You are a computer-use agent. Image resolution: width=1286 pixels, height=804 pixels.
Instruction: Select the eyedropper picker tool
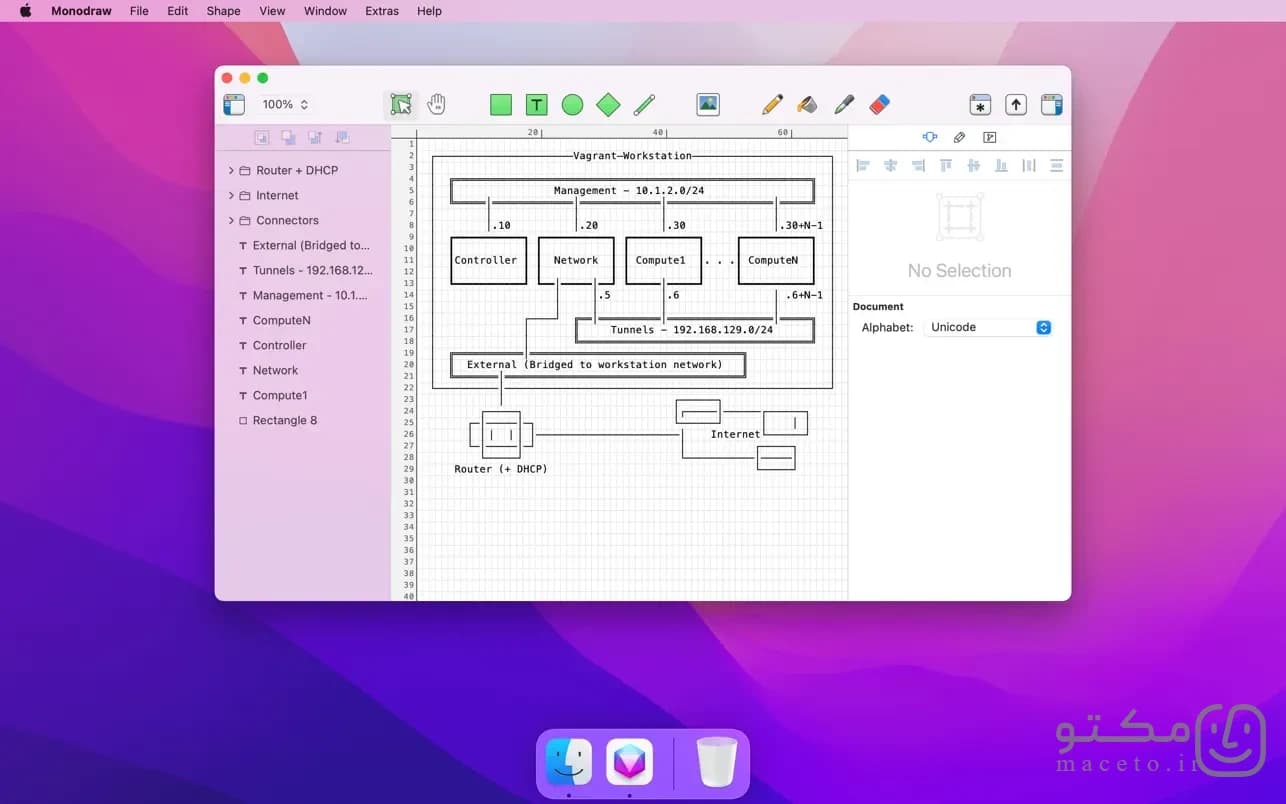(844, 104)
